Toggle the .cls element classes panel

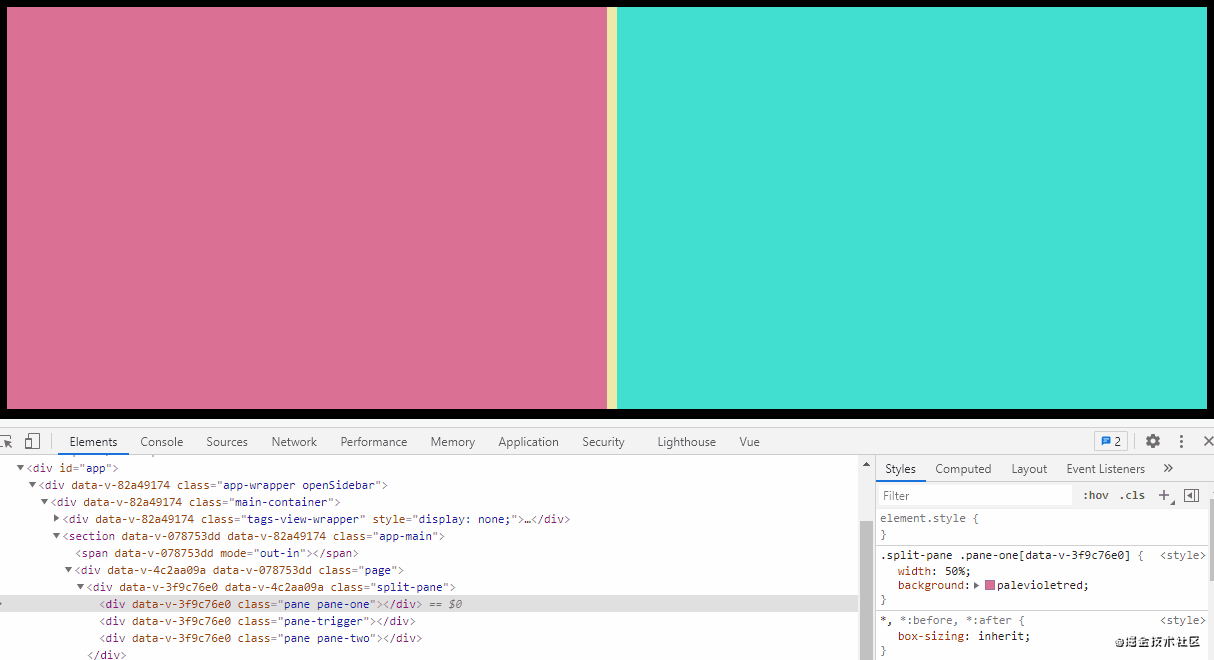click(1132, 495)
